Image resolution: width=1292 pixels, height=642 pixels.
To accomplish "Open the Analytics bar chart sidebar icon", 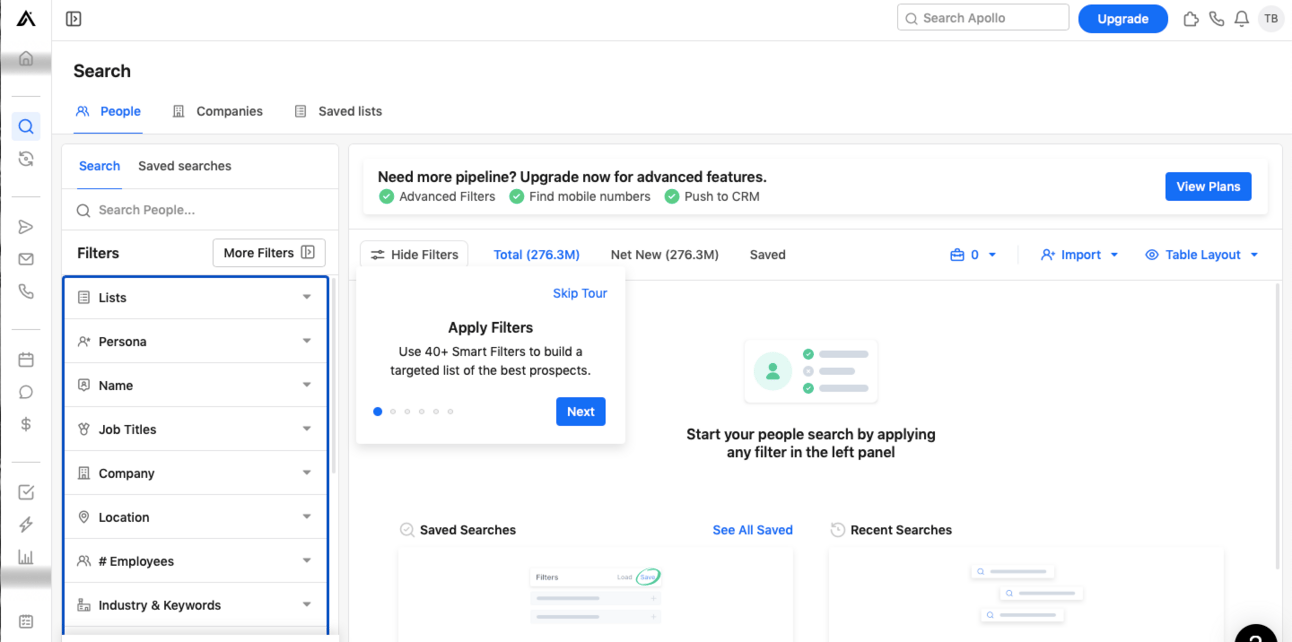I will pyautogui.click(x=26, y=557).
